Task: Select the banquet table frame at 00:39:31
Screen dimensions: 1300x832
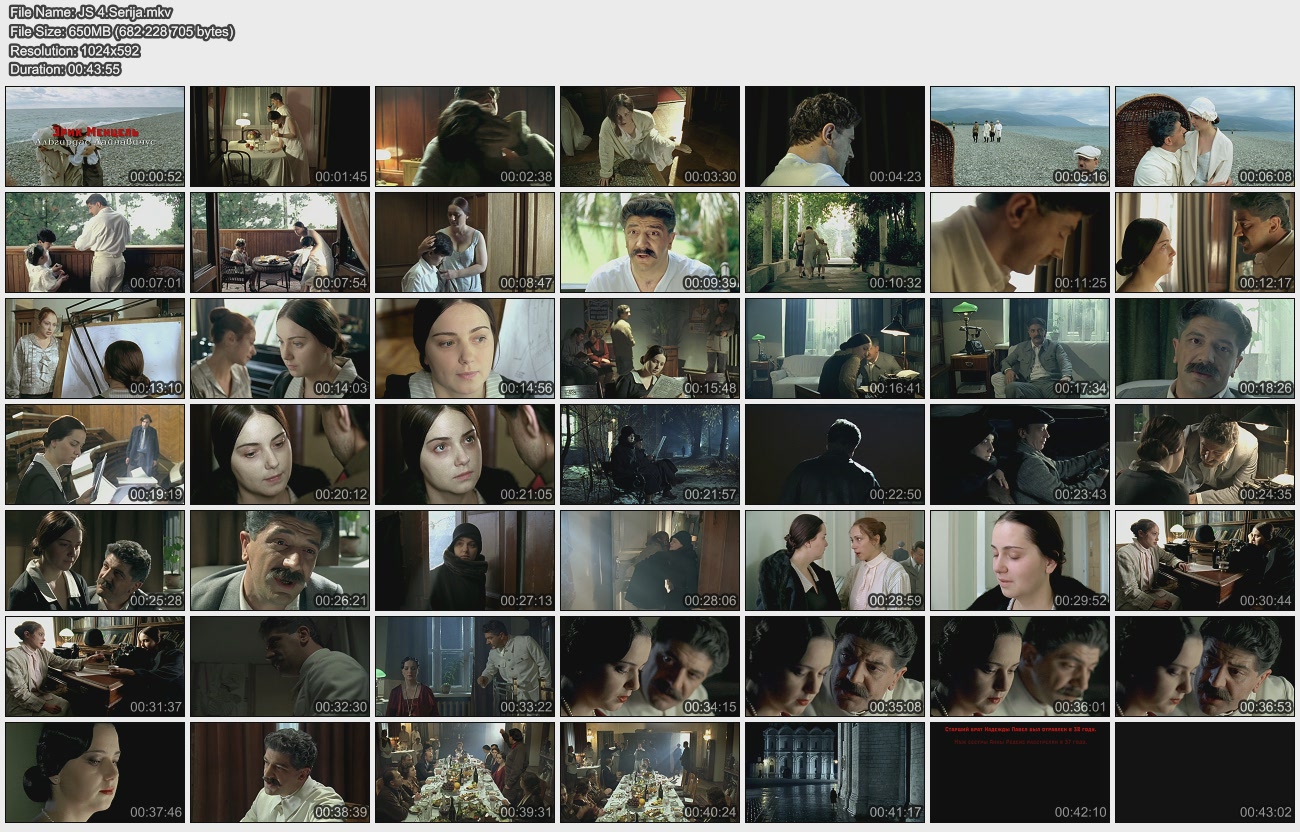Action: pos(465,772)
